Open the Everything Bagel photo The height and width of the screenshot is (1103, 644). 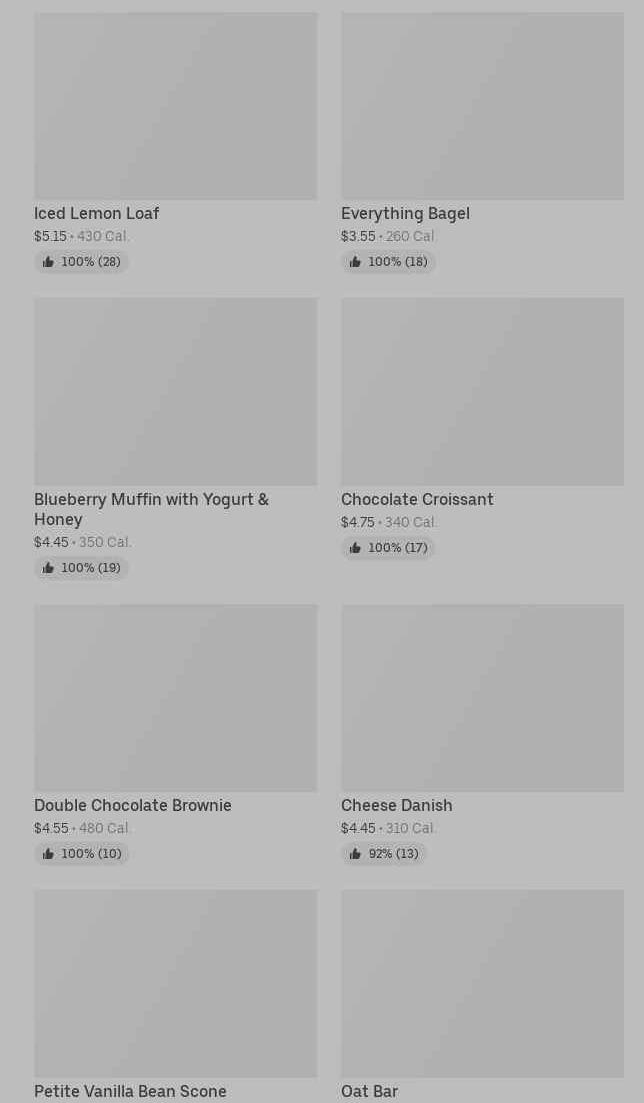point(482,106)
